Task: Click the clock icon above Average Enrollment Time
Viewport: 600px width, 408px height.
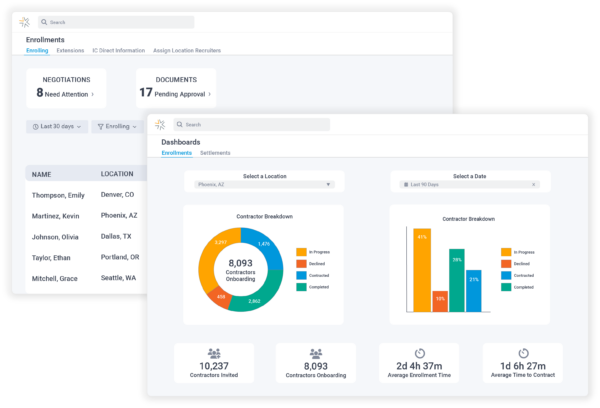Action: click(419, 353)
